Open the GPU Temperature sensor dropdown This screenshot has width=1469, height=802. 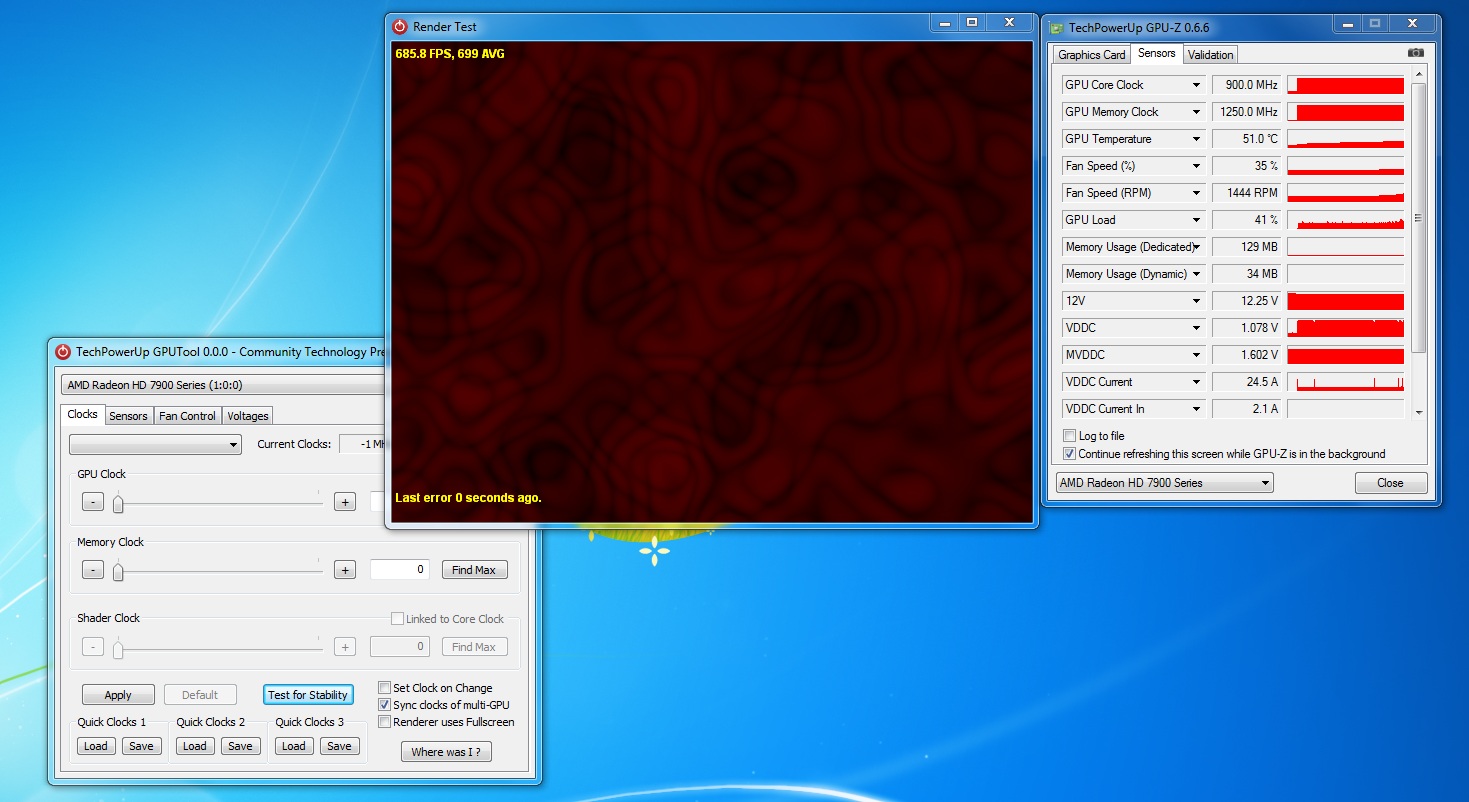pyautogui.click(x=1196, y=139)
